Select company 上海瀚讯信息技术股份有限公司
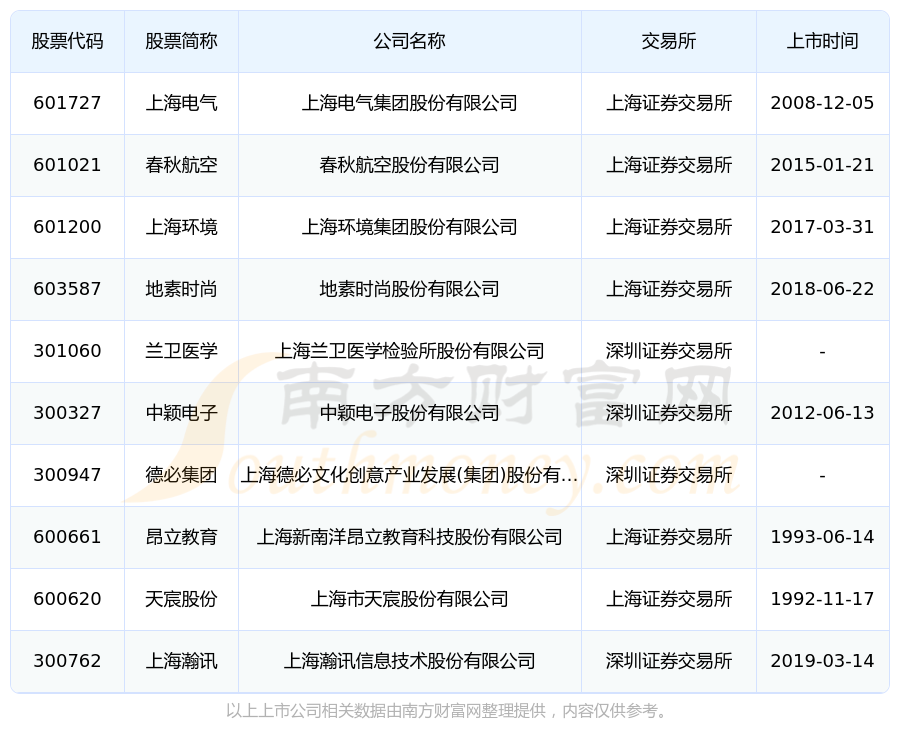This screenshot has height=738, width=900. 410,661
